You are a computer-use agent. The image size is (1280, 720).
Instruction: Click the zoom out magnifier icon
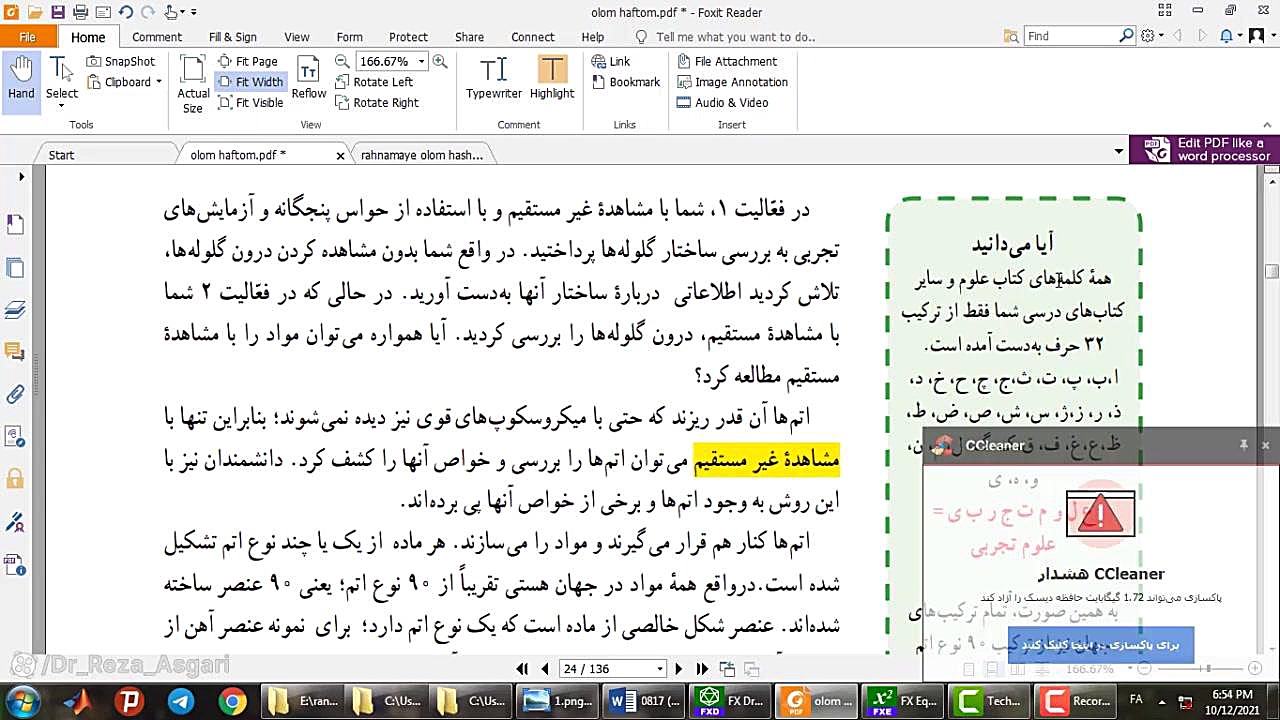pos(342,61)
